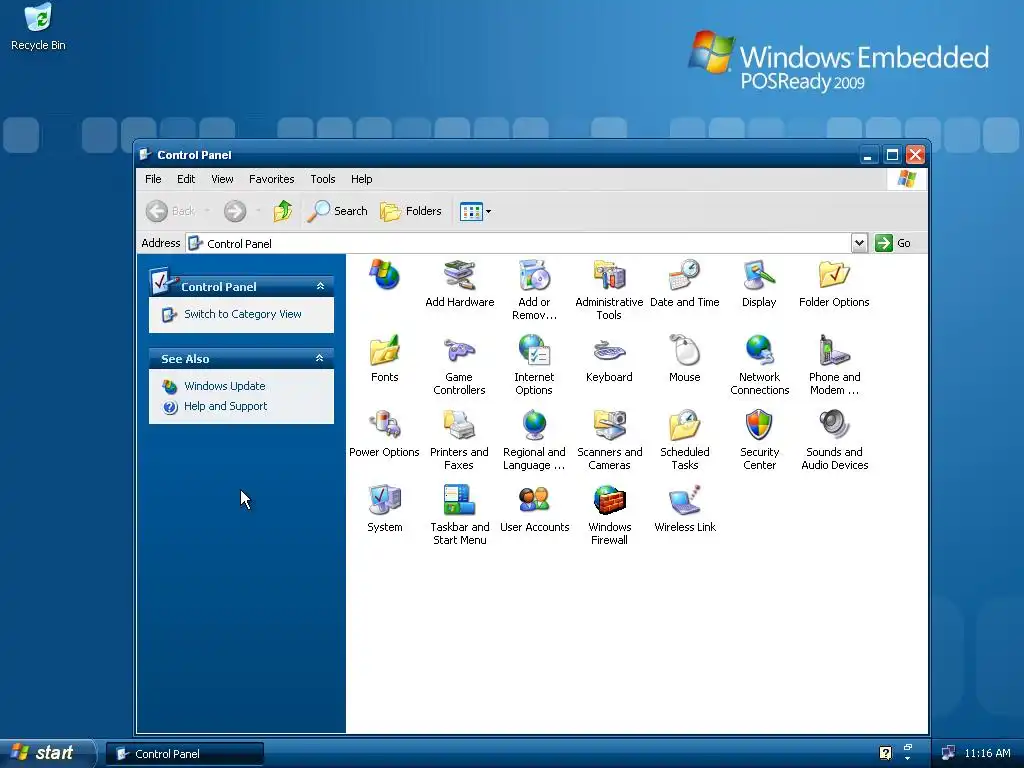Open Phone and Modem options icon
Screen dimensions: 1024x768
coord(834,351)
